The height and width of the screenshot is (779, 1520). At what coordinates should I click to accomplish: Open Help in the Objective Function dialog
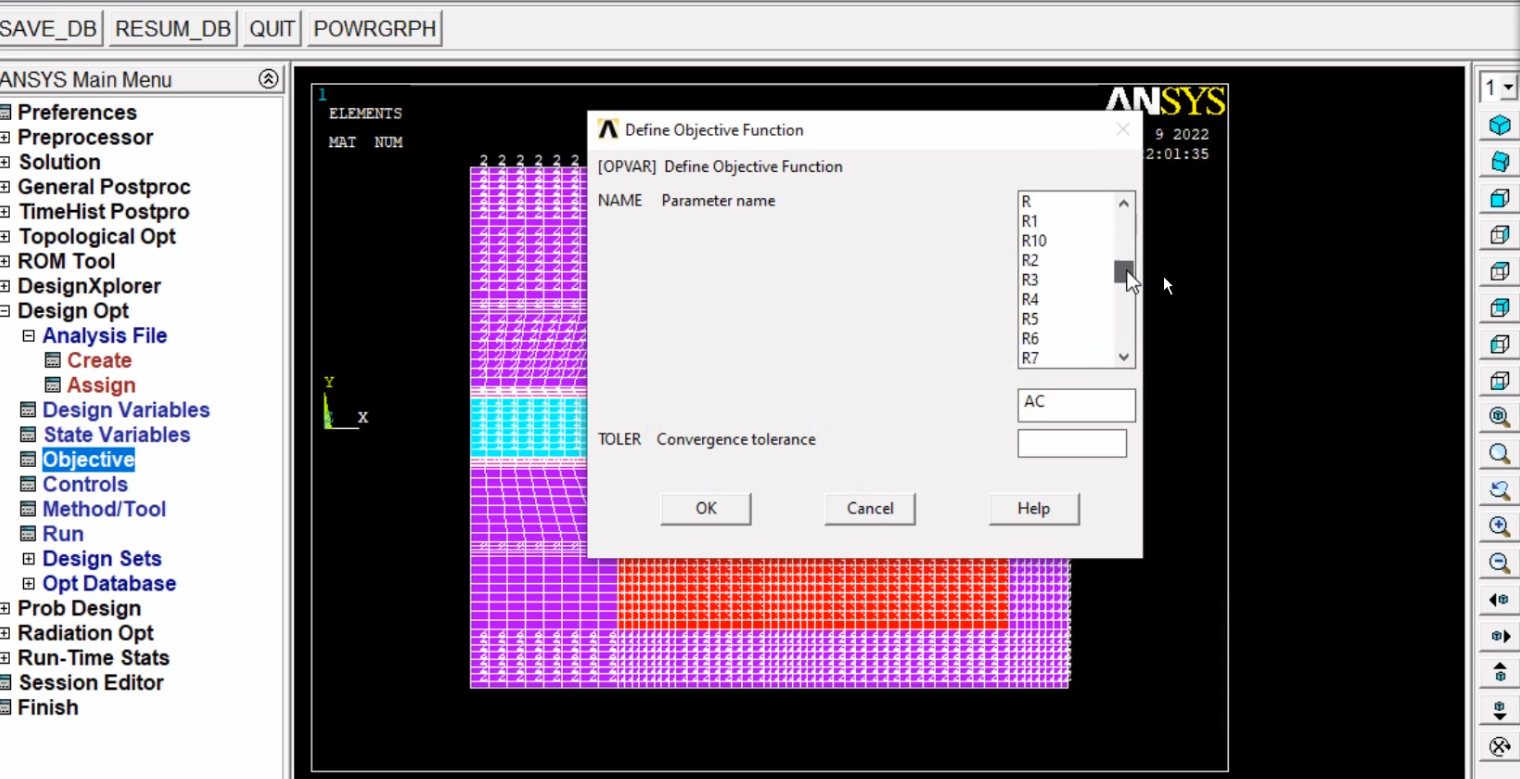tap(1034, 508)
